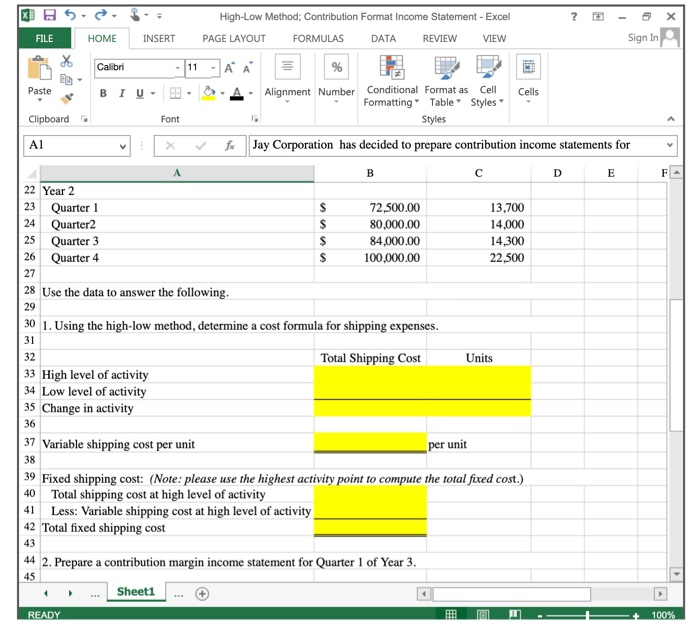Switch to Normal view in status bar
This screenshot has width=700, height=625.
(451, 615)
